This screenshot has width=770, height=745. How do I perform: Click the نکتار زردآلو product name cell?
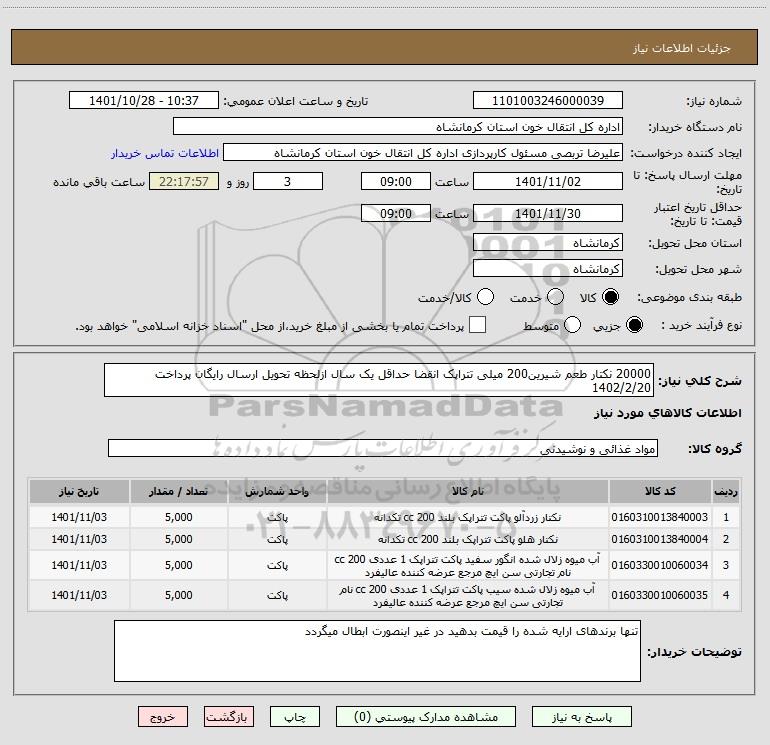pos(468,517)
